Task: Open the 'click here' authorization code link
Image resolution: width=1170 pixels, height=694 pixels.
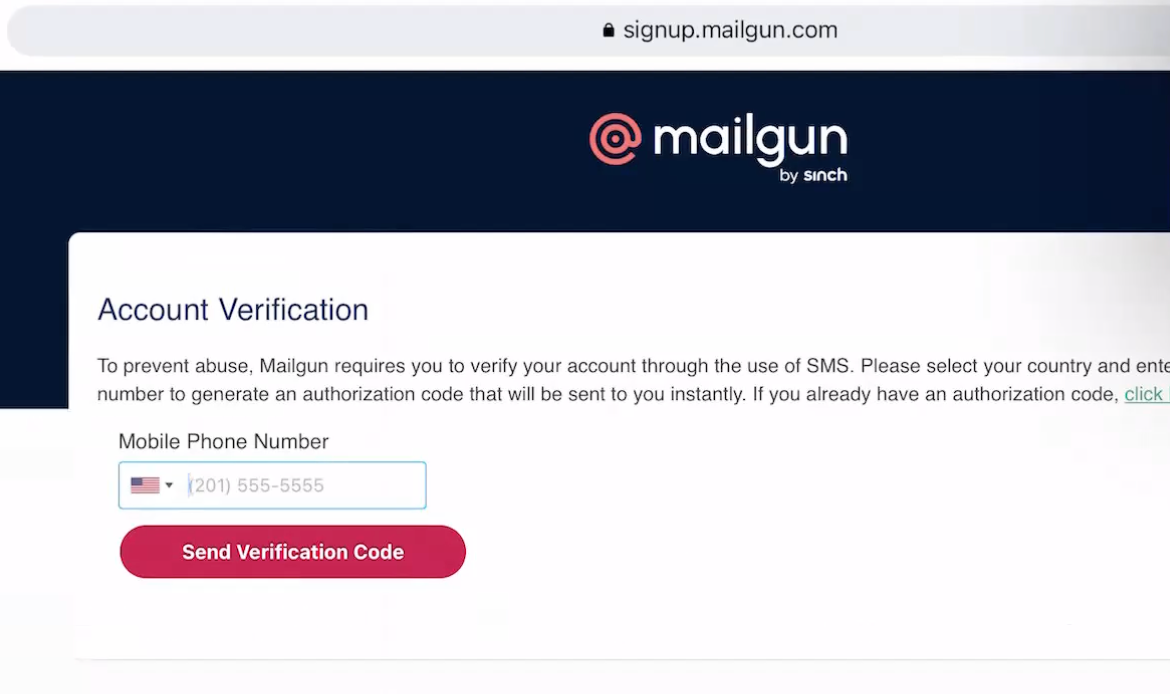Action: pyautogui.click(x=1146, y=394)
